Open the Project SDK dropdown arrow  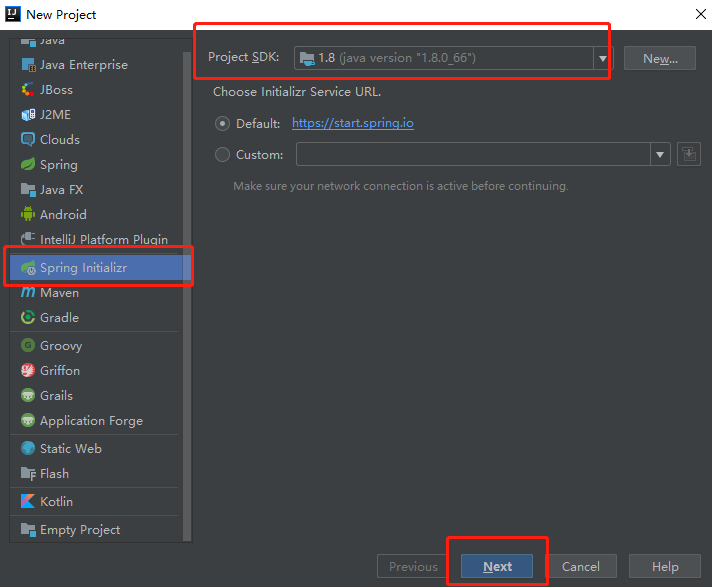[603, 58]
